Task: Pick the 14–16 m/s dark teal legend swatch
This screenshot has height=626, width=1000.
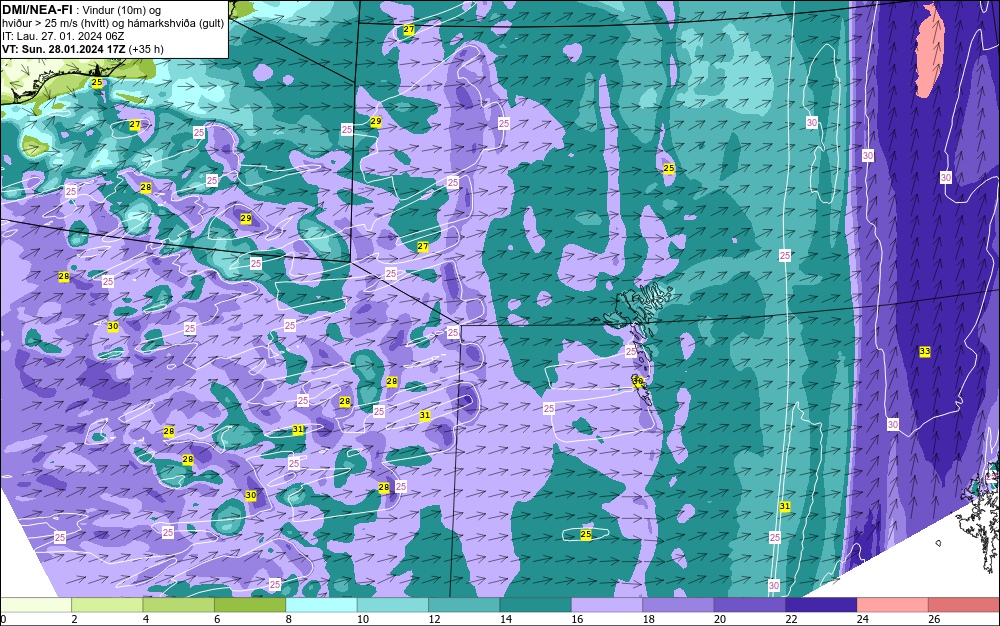Action: click(536, 605)
